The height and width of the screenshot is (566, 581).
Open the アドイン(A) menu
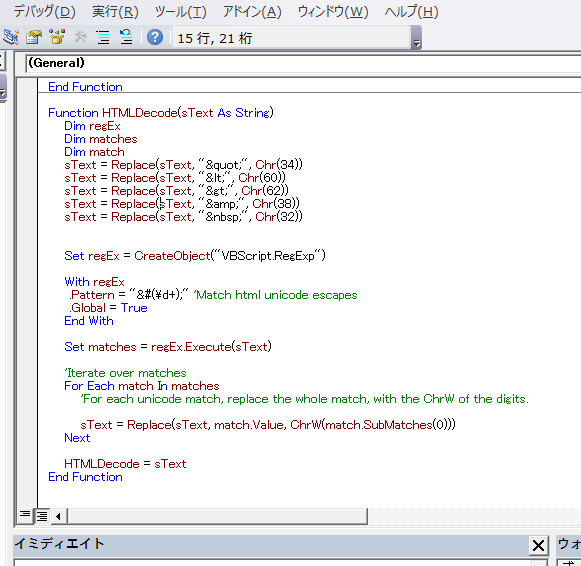[252, 12]
